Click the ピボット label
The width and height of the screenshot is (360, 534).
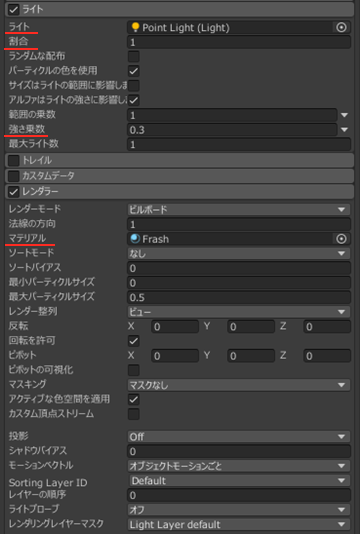point(22,355)
